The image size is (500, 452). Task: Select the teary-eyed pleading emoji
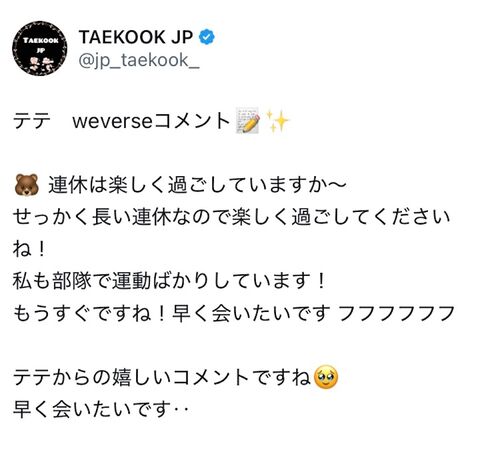tap(326, 378)
